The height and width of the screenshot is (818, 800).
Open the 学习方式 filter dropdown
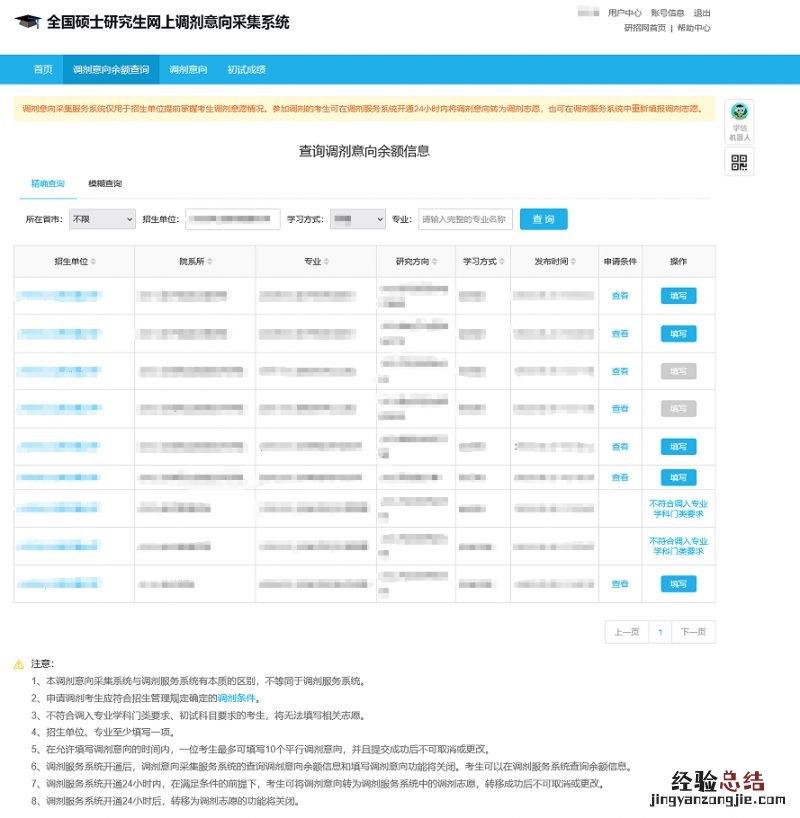pos(357,219)
